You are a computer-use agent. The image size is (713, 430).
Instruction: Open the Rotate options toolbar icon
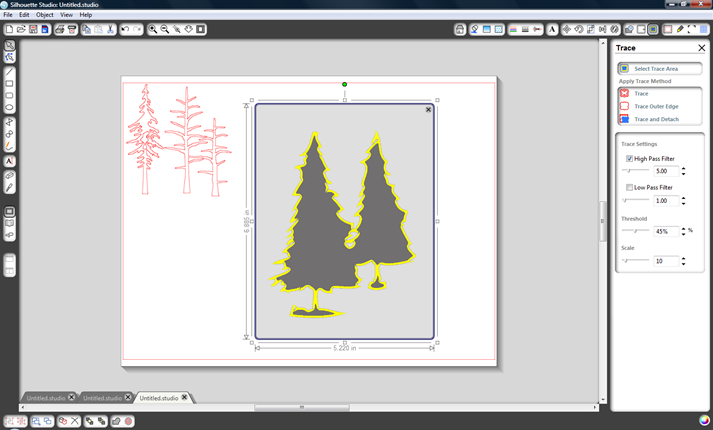pyautogui.click(x=578, y=30)
